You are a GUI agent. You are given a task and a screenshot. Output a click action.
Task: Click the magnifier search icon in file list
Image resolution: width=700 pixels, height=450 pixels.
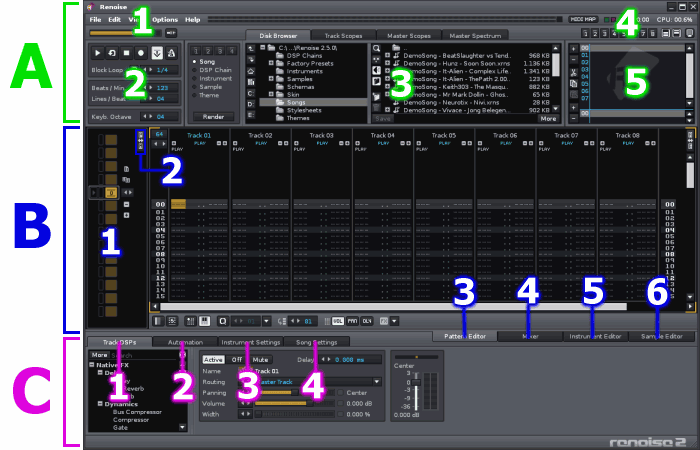(377, 48)
